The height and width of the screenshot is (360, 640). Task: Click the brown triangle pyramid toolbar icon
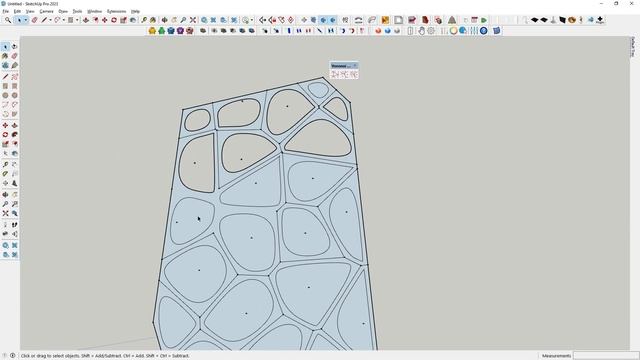pos(452,20)
